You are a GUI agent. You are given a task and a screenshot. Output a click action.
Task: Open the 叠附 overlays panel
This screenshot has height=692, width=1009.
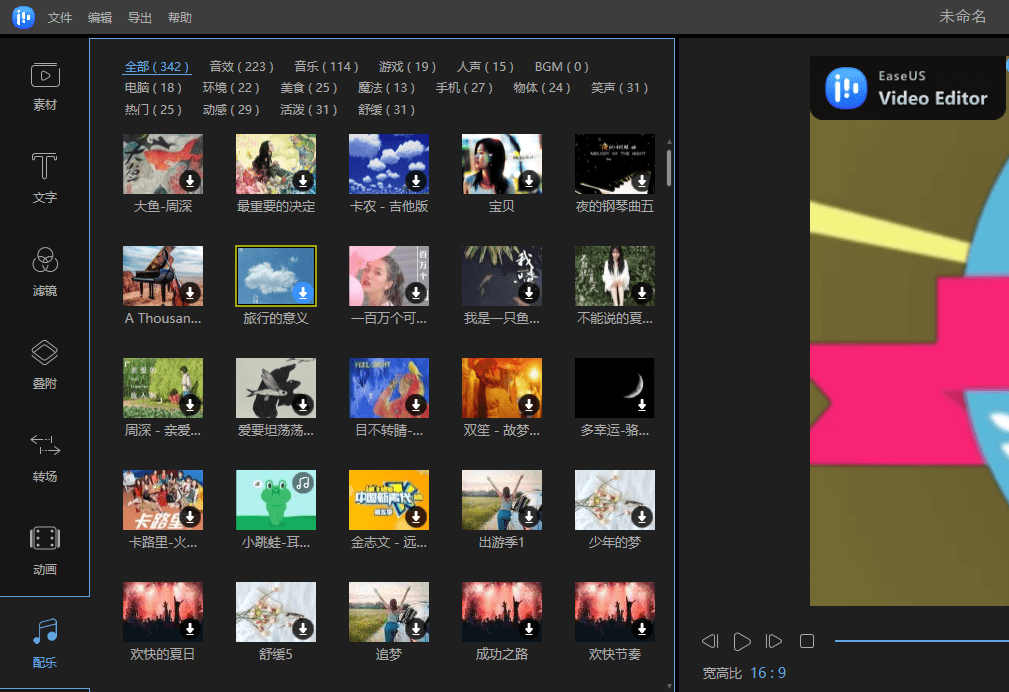pos(45,363)
